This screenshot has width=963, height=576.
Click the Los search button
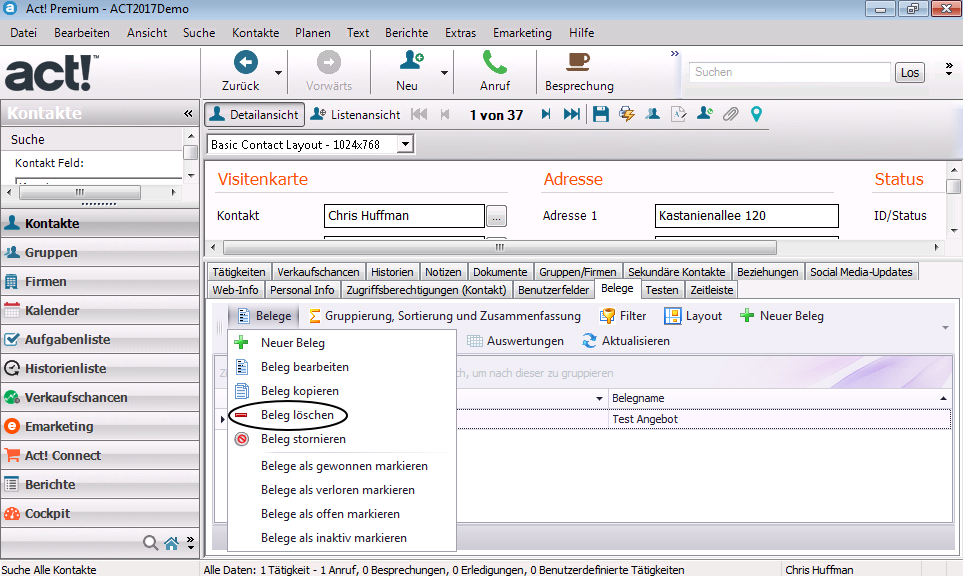point(910,72)
